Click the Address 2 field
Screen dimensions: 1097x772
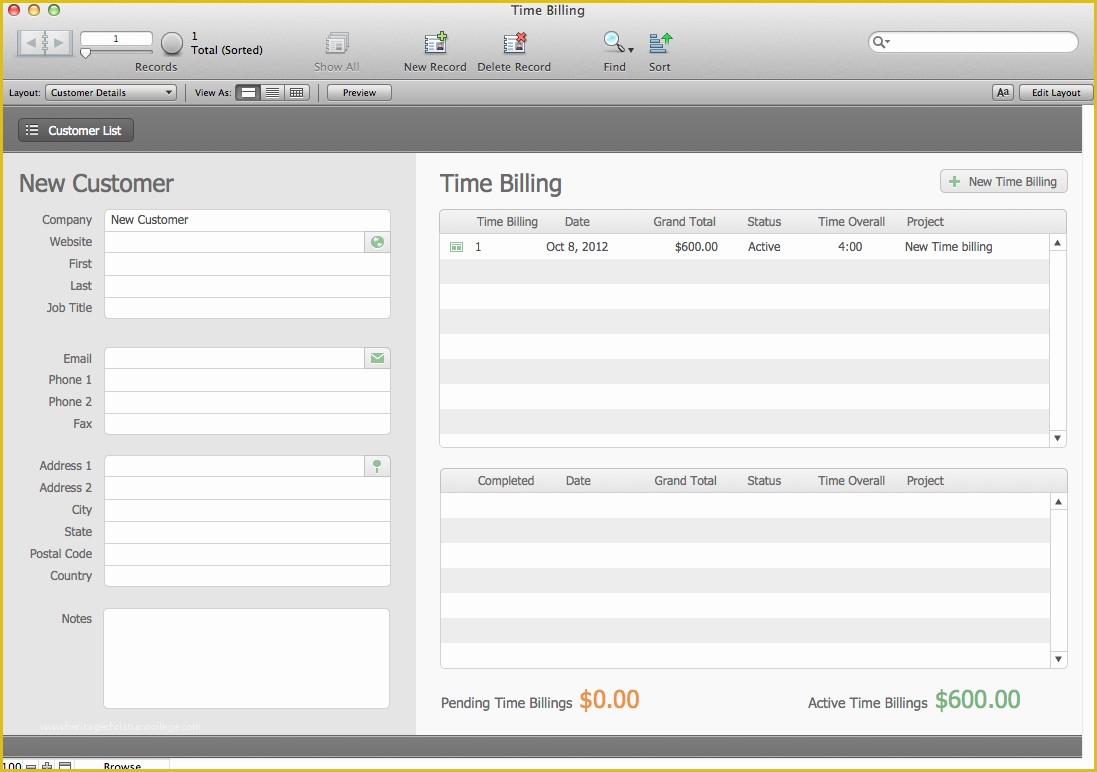pyautogui.click(x=247, y=488)
